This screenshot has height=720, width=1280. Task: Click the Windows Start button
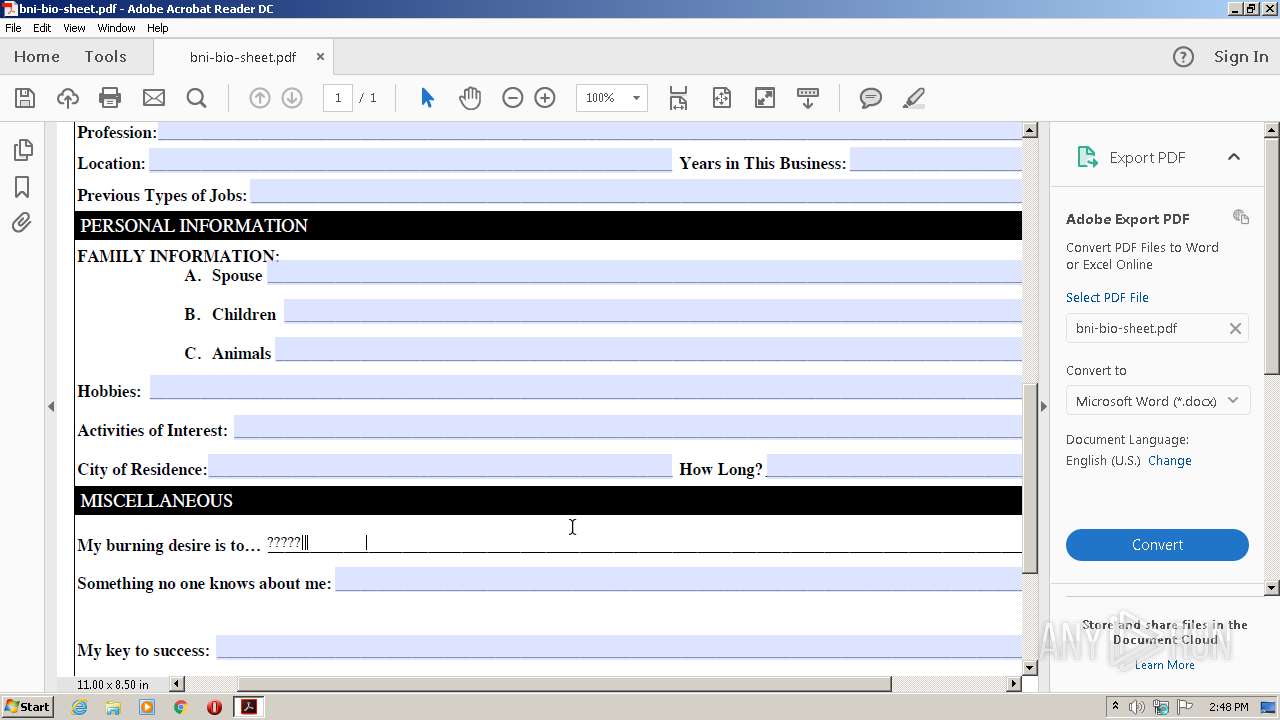[27, 706]
